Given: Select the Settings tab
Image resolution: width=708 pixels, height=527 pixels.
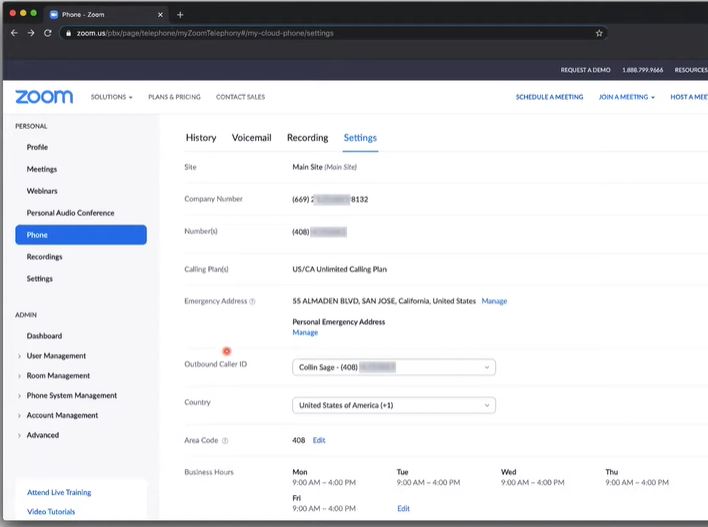Looking at the screenshot, I should tap(360, 138).
